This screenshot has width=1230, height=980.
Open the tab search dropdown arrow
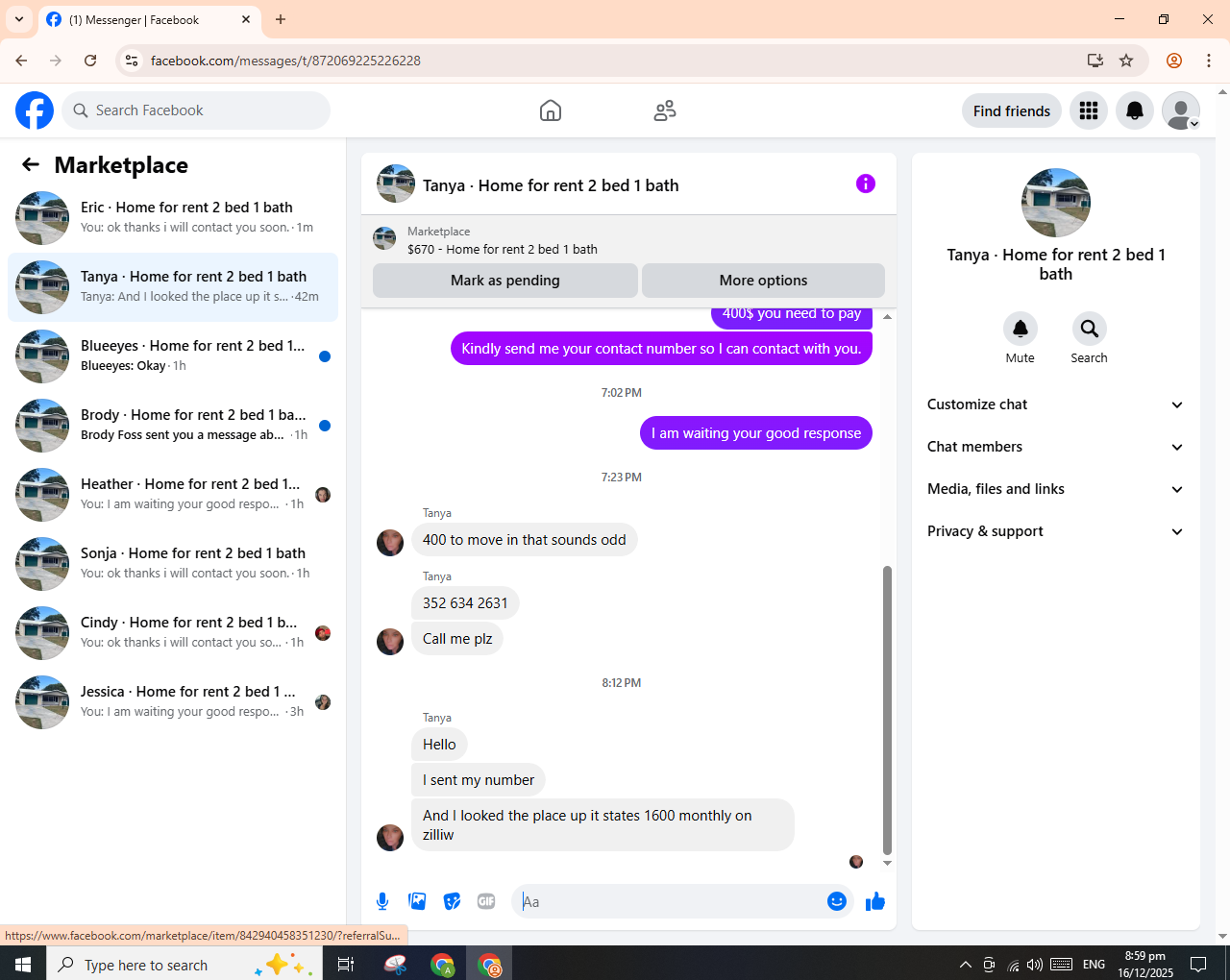19,19
